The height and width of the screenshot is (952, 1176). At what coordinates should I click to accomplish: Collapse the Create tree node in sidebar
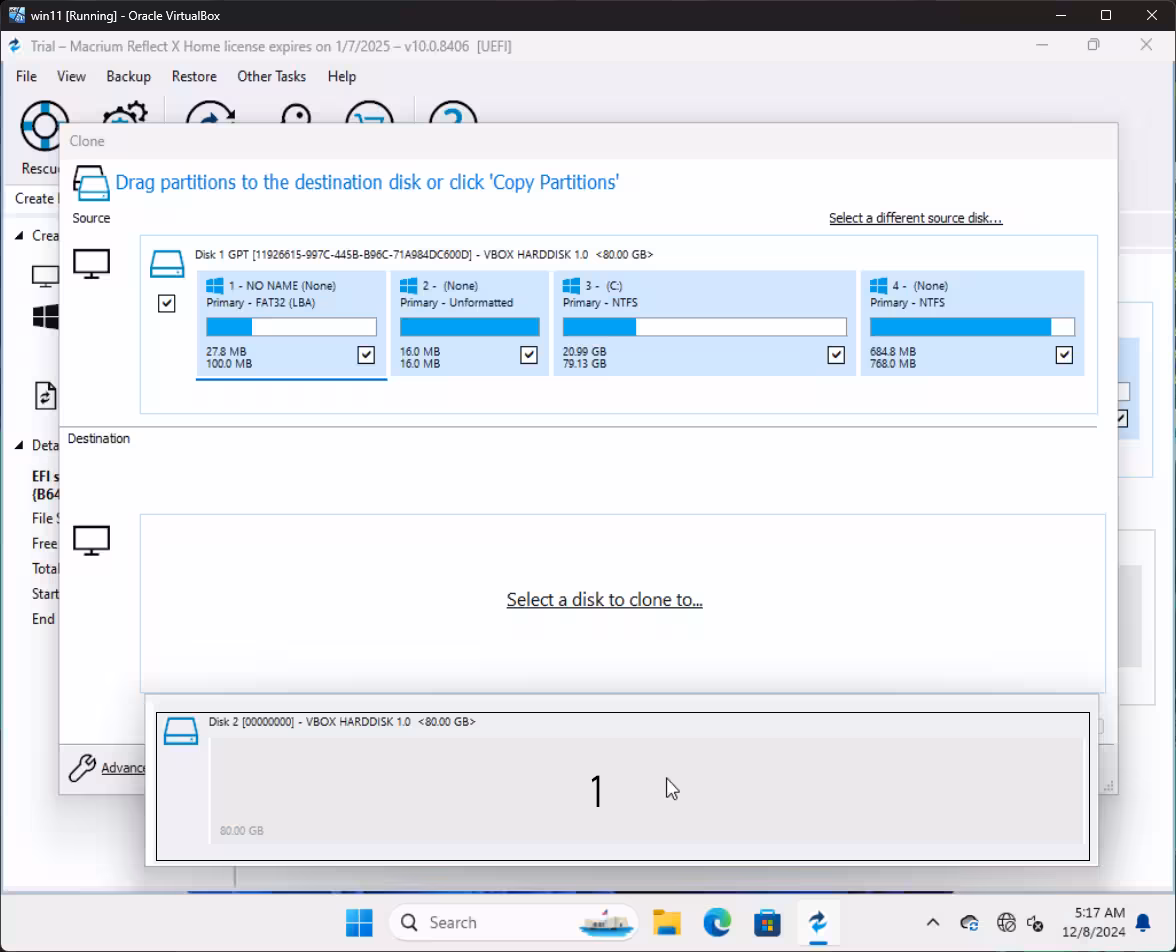click(19, 236)
